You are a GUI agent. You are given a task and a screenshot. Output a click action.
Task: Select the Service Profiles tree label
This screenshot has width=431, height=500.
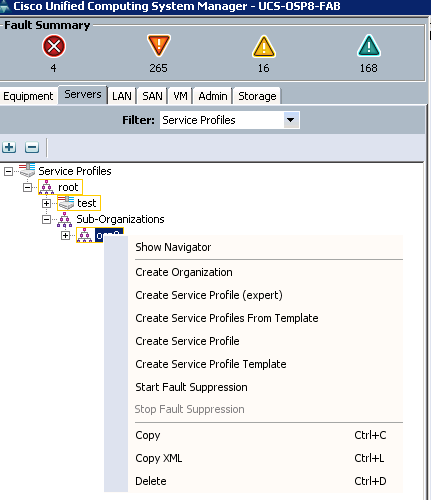click(75, 171)
